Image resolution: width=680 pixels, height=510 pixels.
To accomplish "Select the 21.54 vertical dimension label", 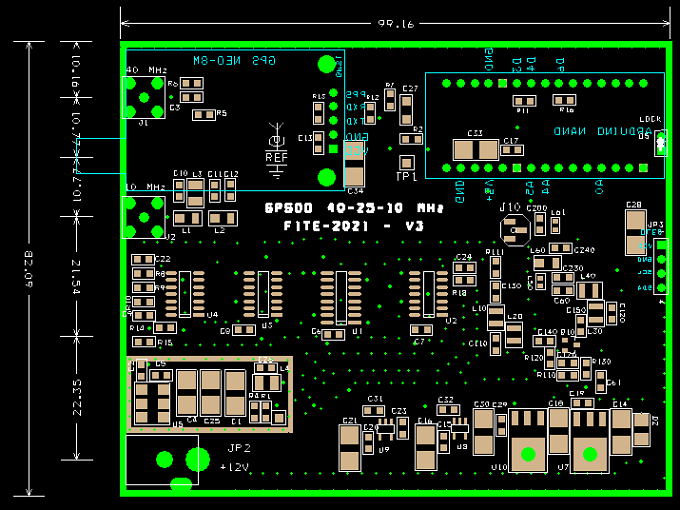I will coord(76,277).
